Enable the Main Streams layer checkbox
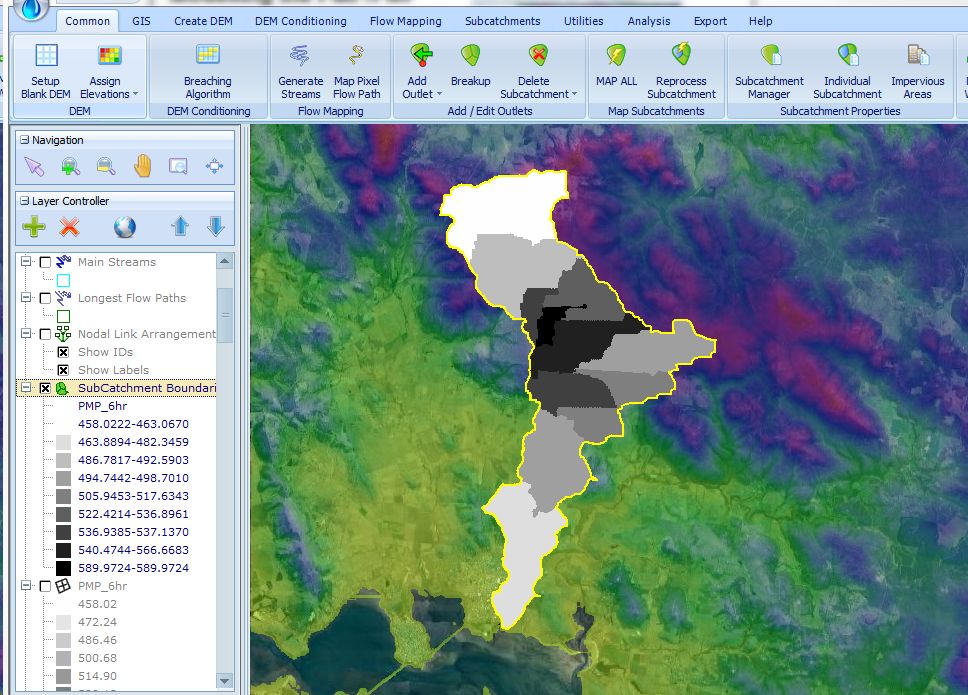This screenshot has height=695, width=968. pyautogui.click(x=45, y=262)
